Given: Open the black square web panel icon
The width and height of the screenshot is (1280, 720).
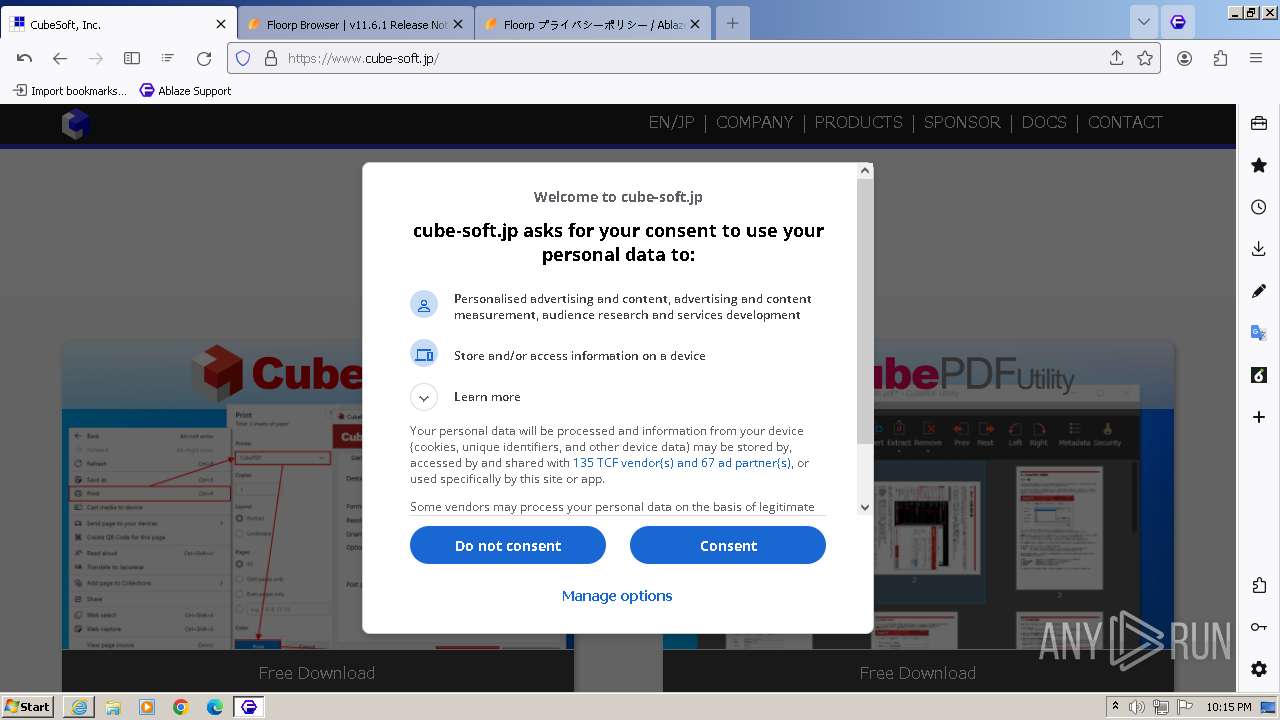Looking at the screenshot, I should click(1259, 375).
